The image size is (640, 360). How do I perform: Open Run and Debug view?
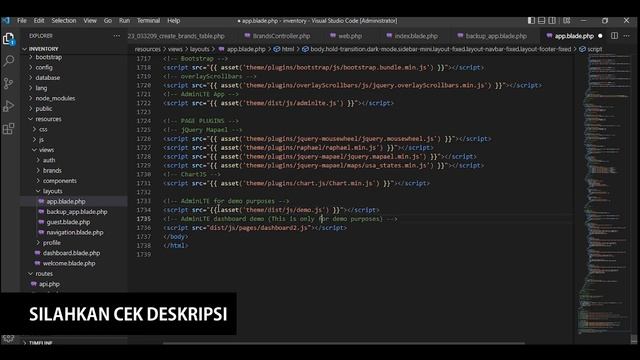coord(9,106)
